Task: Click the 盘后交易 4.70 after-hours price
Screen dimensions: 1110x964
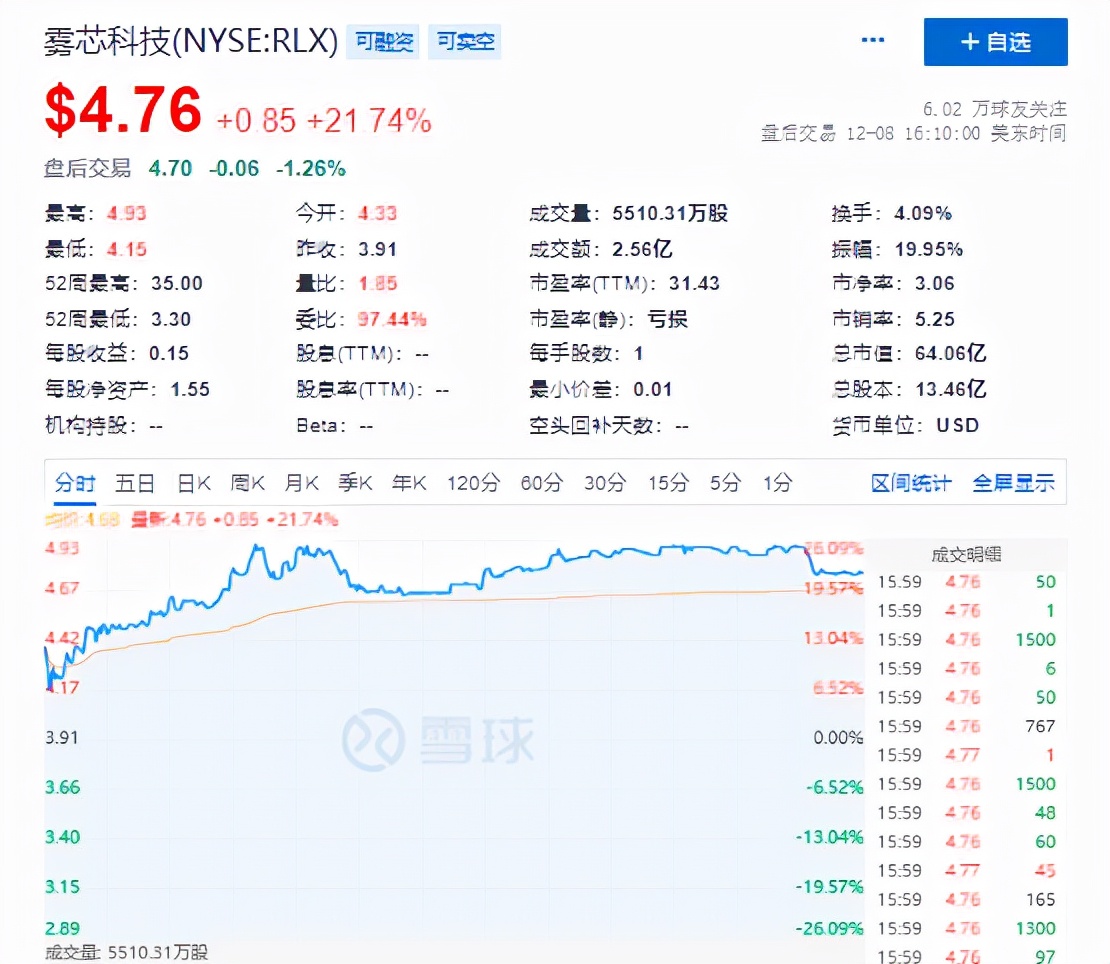Action: [x=170, y=168]
